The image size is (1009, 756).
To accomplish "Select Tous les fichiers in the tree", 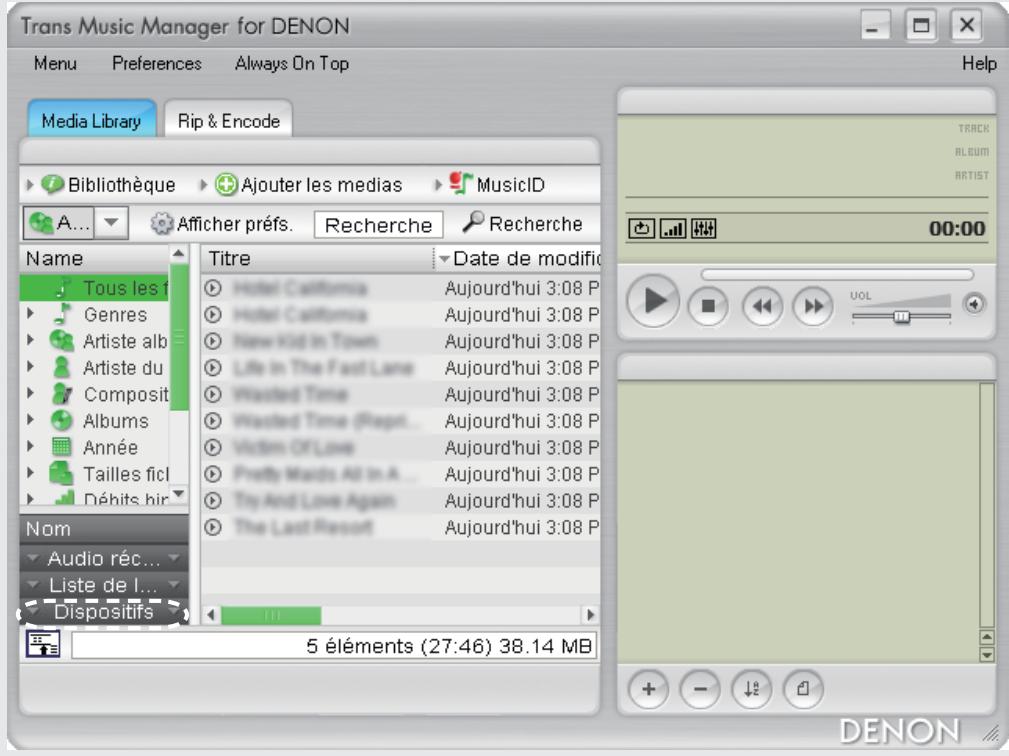I will click(x=95, y=288).
